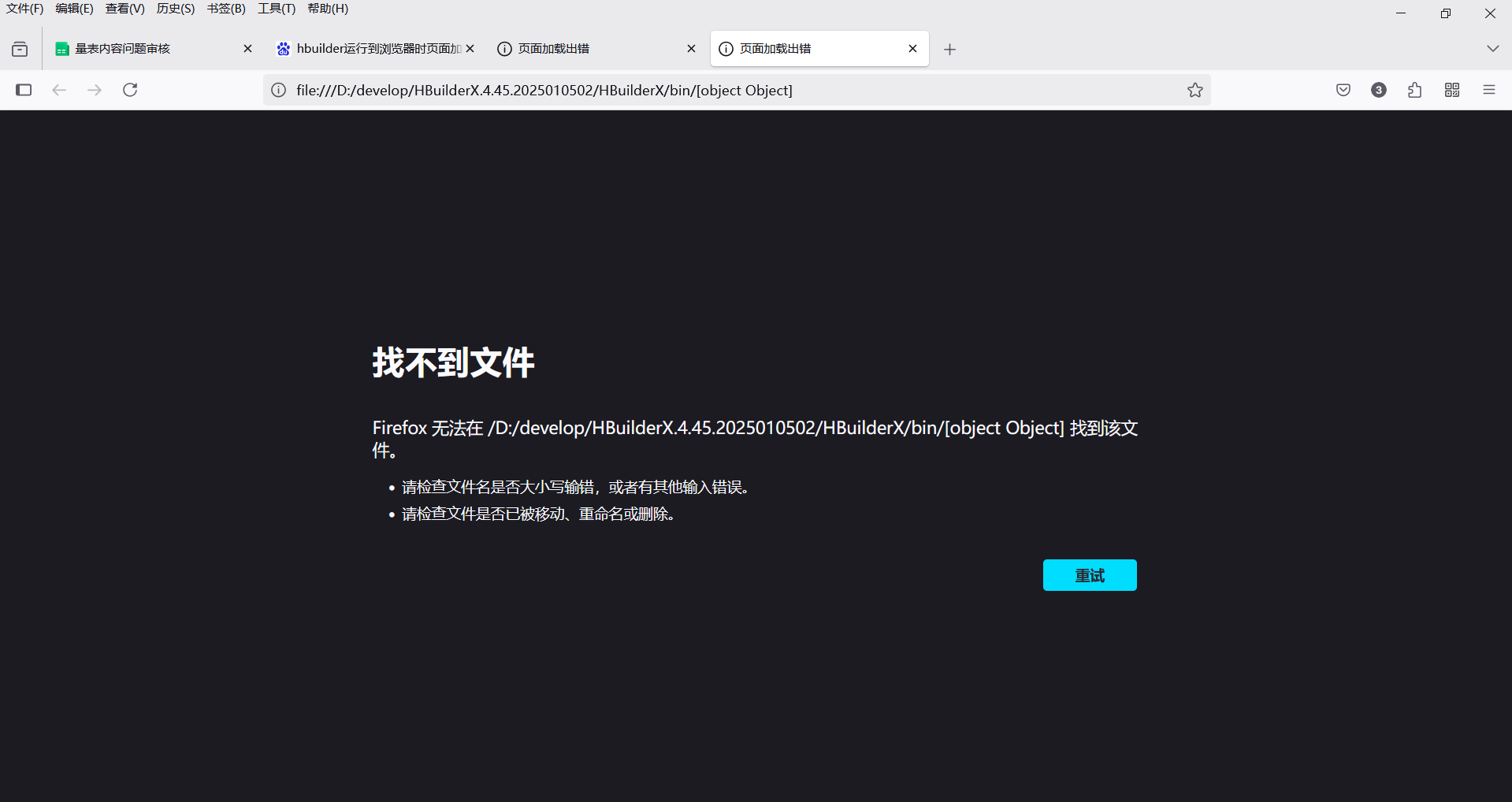Close the 量表内容问题审核 tab
Screen dimensions: 1512x802
pos(247,49)
